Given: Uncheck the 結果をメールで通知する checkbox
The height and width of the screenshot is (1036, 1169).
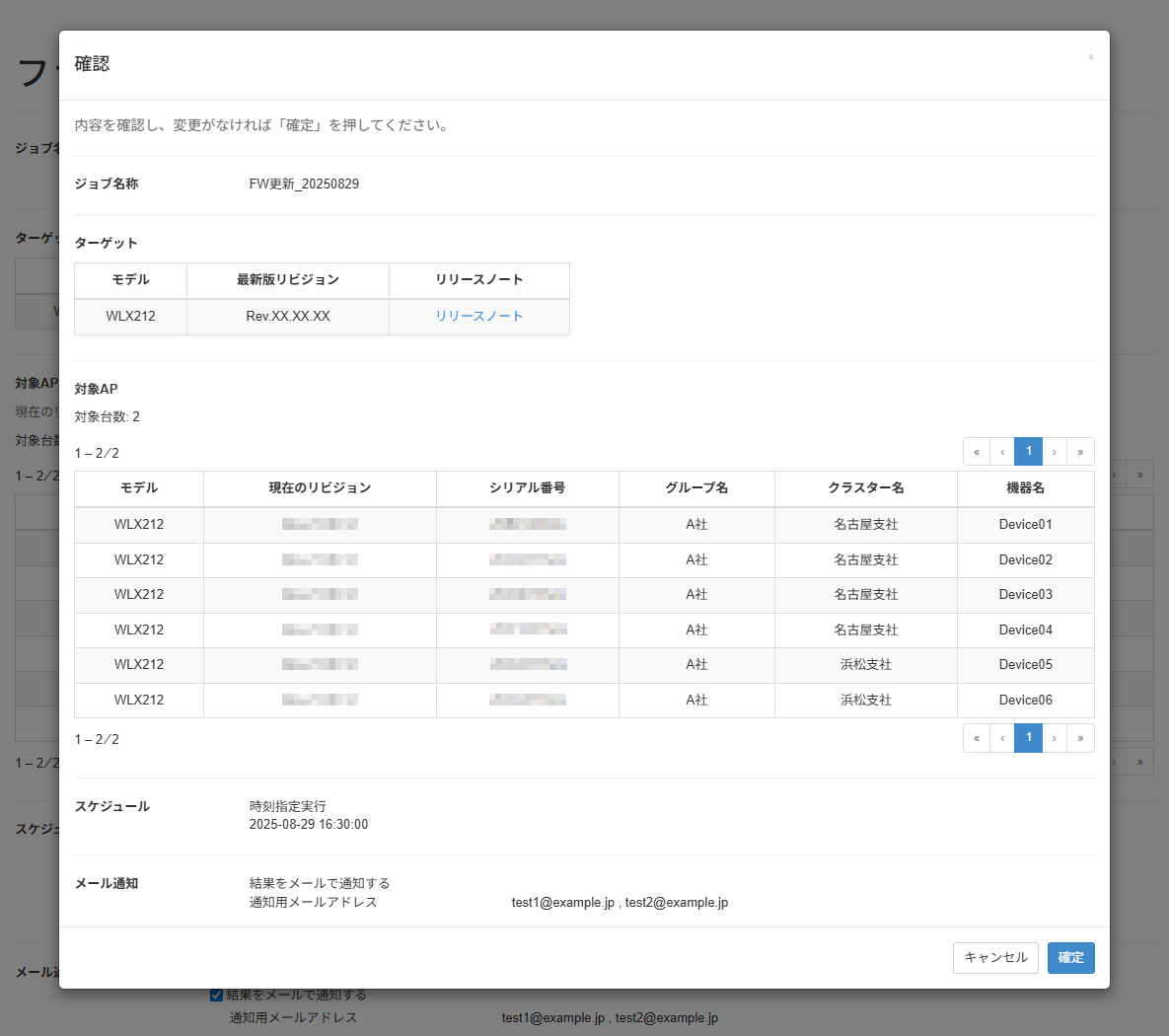Looking at the screenshot, I should [x=215, y=995].
